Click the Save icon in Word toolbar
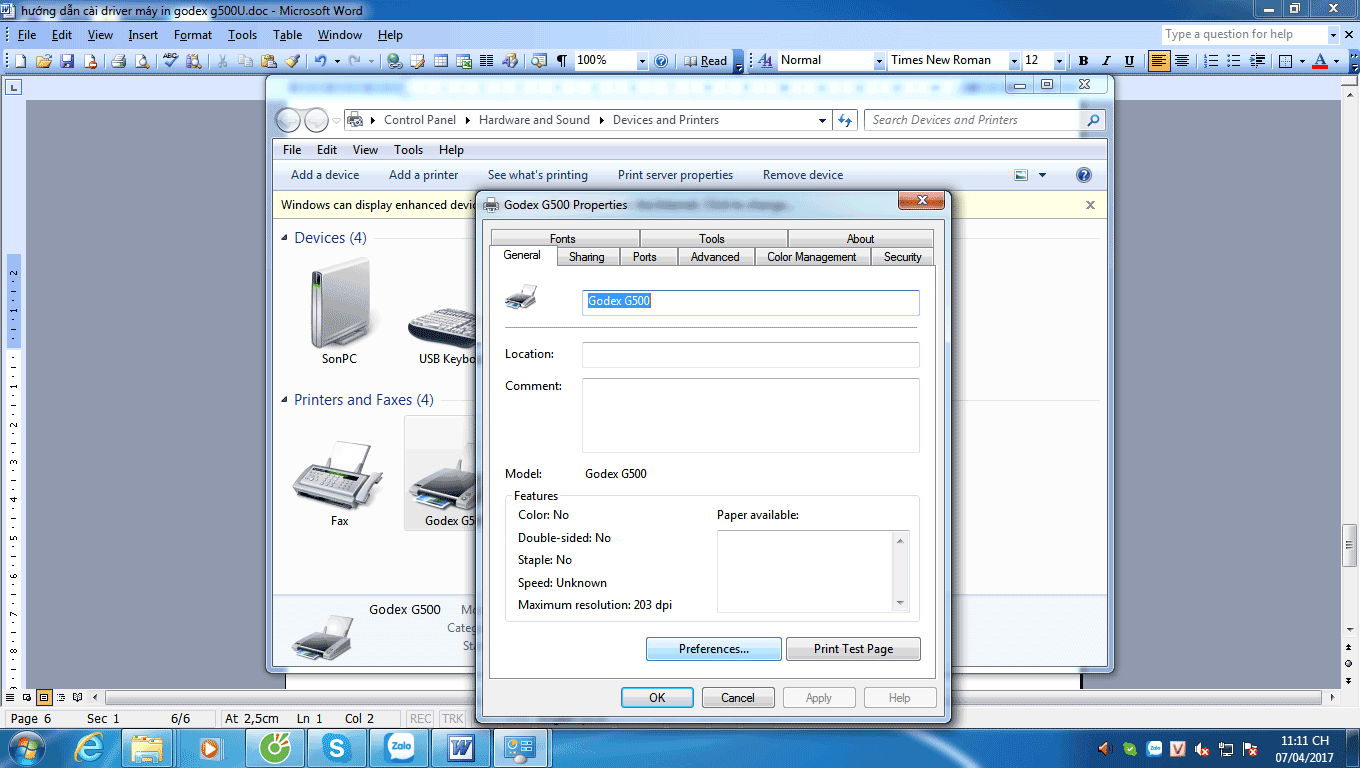1360x768 pixels. [x=67, y=61]
